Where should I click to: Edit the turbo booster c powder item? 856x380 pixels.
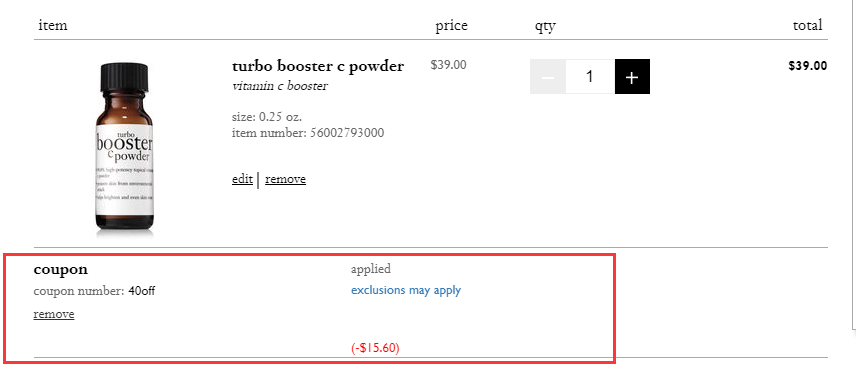242,179
